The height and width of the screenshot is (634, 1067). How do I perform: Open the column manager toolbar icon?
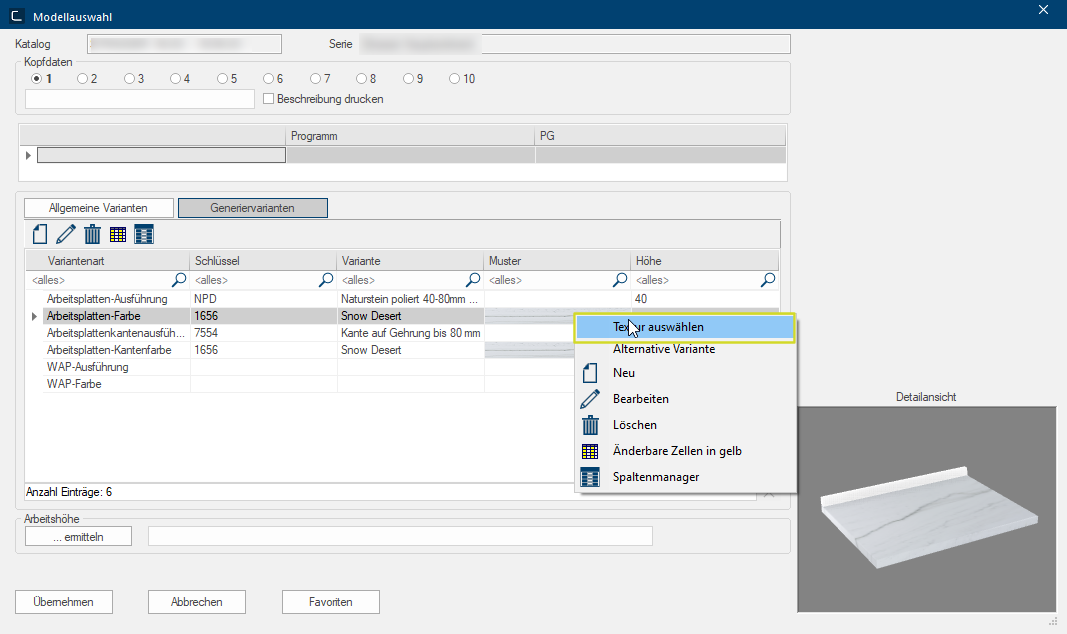[144, 235]
